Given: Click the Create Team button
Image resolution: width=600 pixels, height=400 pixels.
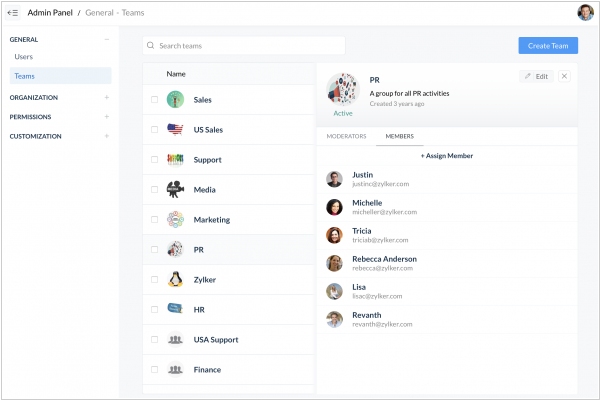Looking at the screenshot, I should click(x=547, y=46).
